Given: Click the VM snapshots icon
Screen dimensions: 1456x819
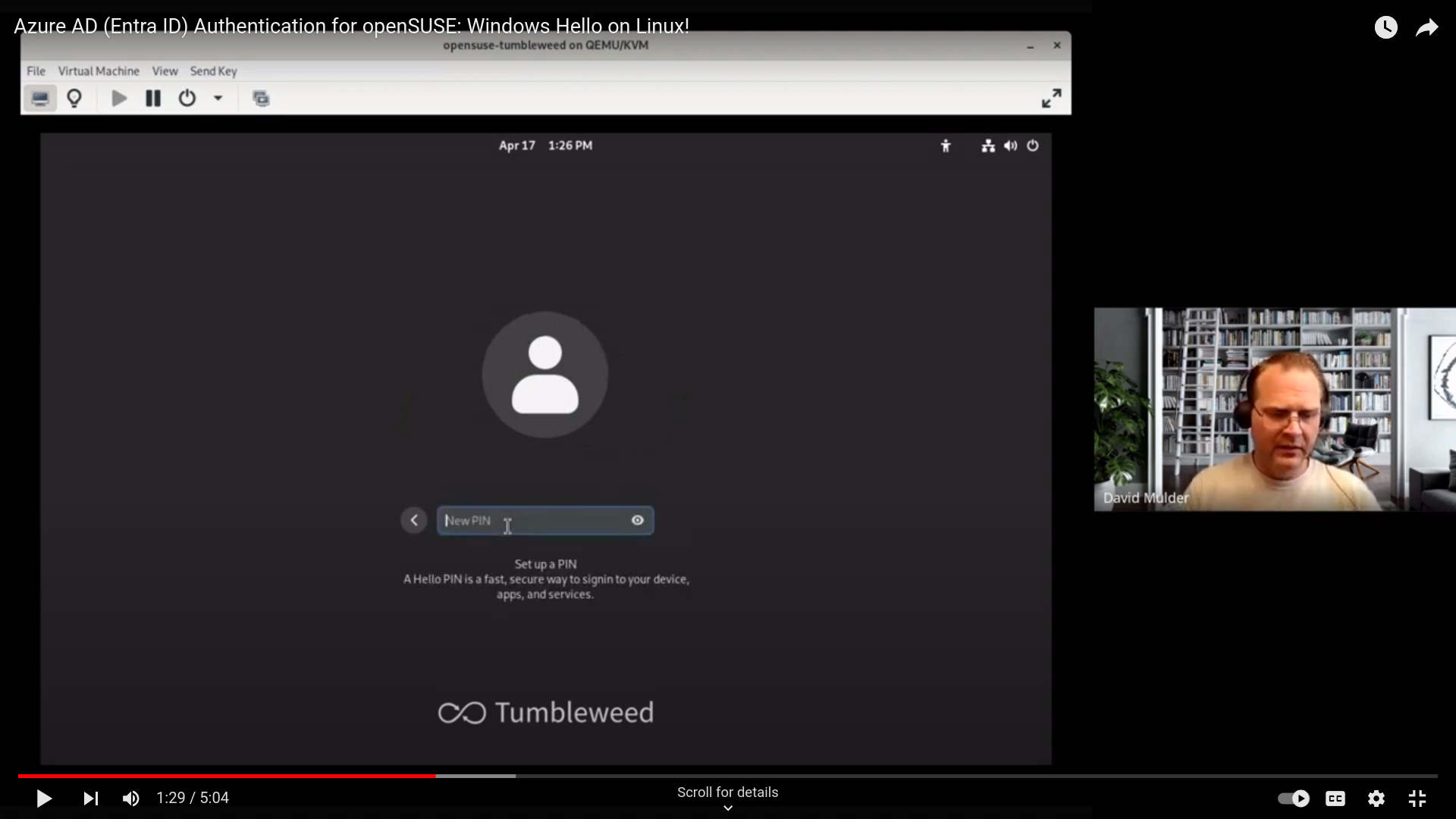Looking at the screenshot, I should click(261, 99).
